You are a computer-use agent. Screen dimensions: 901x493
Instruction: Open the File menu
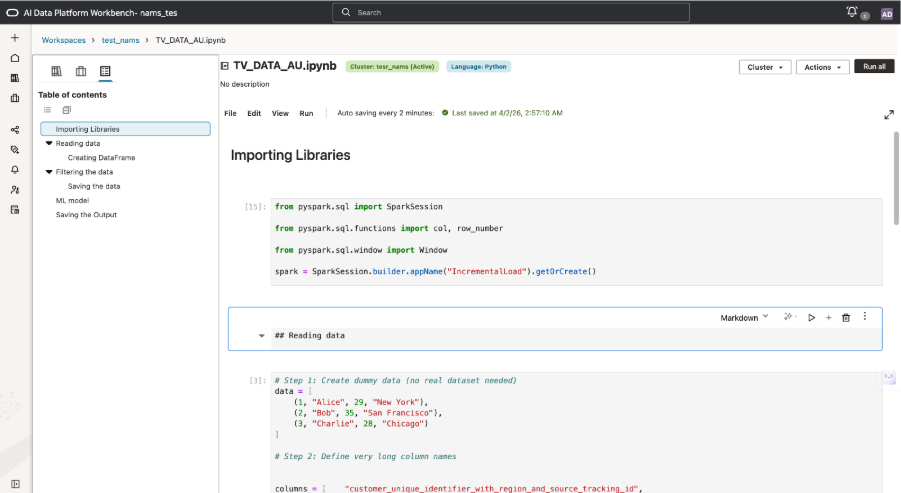click(230, 113)
